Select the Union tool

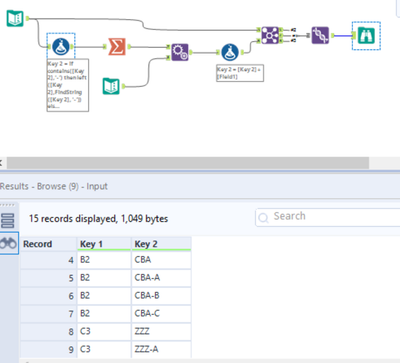(270, 35)
